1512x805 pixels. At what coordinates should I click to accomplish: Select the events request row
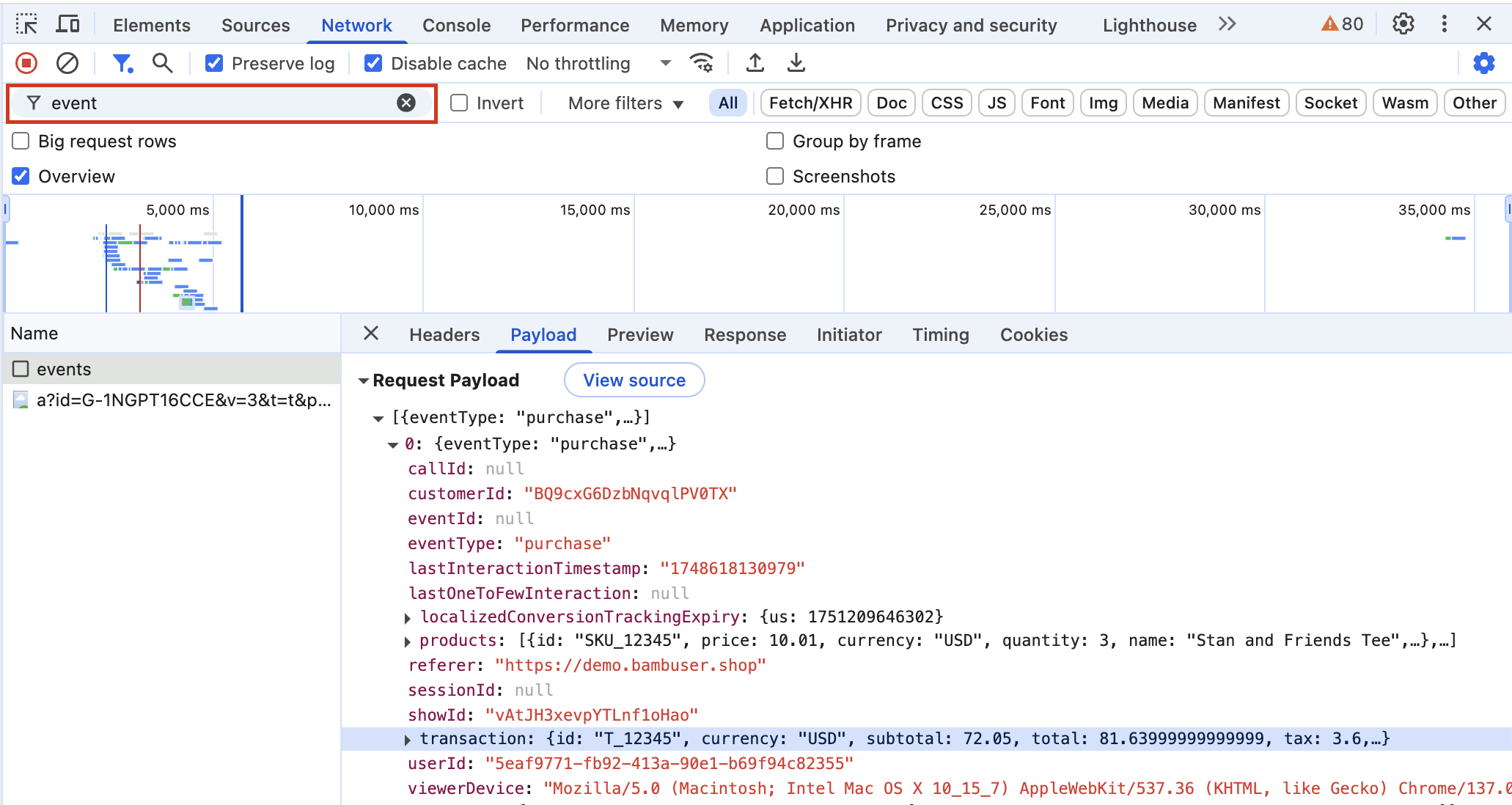pos(172,369)
